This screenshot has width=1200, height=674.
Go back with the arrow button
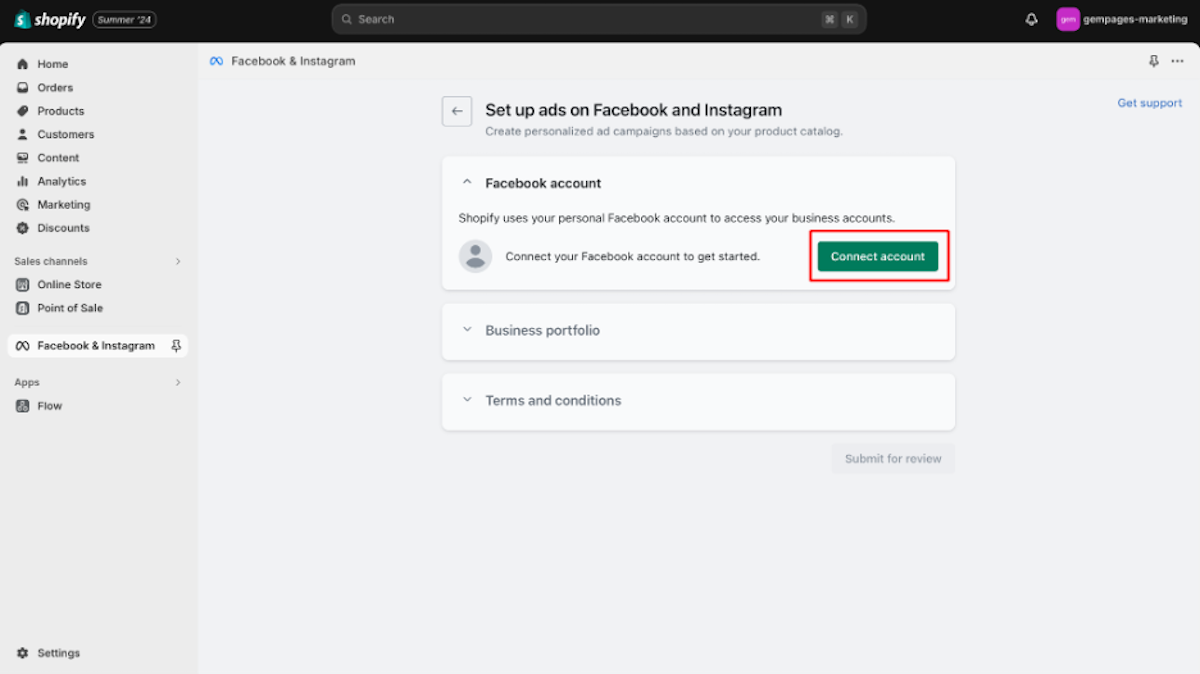(457, 111)
